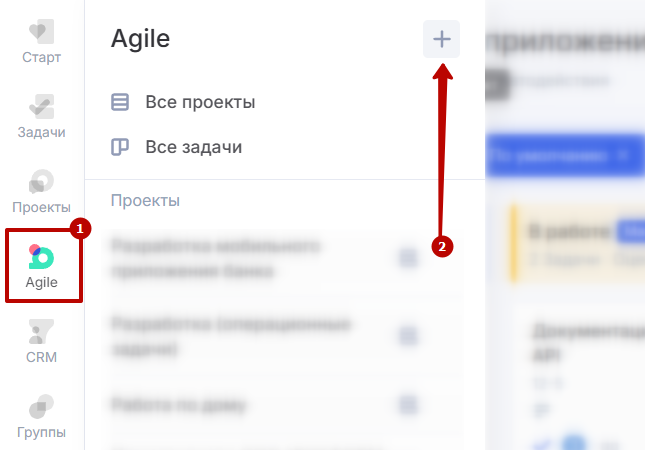Go to Задачи checkmark icon

(42, 109)
